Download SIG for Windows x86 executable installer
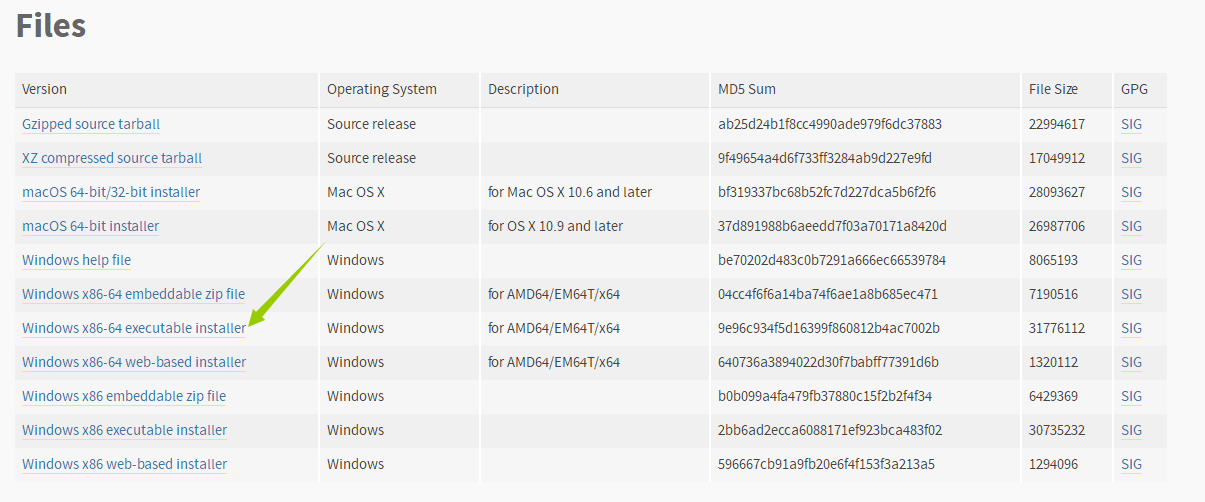 click(x=1131, y=430)
